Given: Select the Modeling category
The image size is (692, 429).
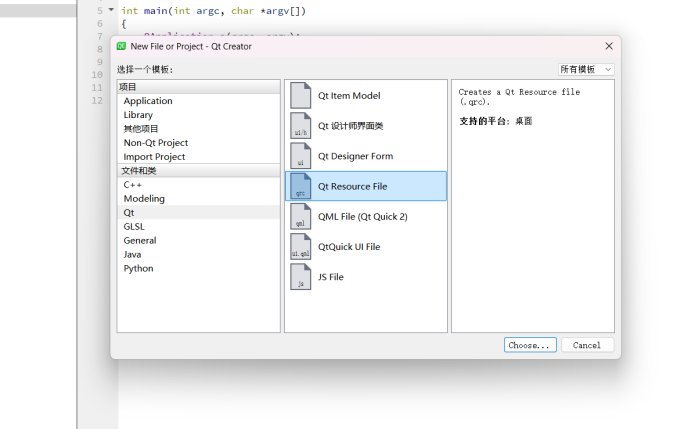Looking at the screenshot, I should 199,199.
